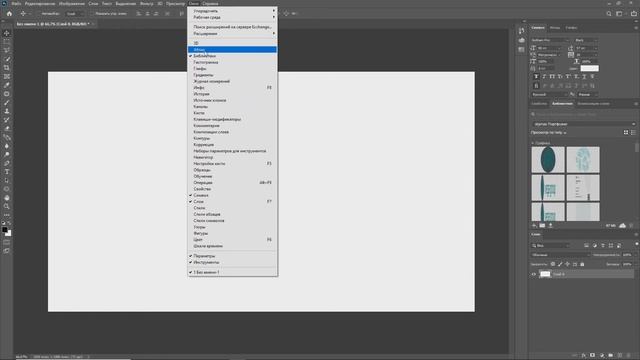Uncheck Инструменты in the Window menu
This screenshot has height=360, width=640.
point(232,262)
